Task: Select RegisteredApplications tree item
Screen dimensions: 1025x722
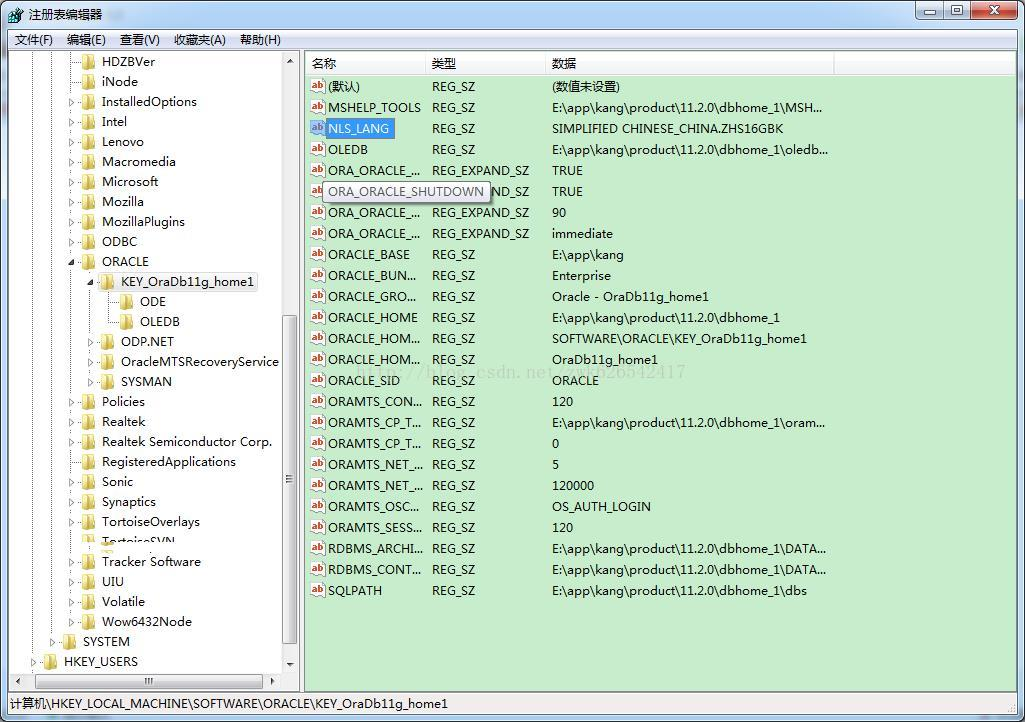Action: [x=169, y=462]
